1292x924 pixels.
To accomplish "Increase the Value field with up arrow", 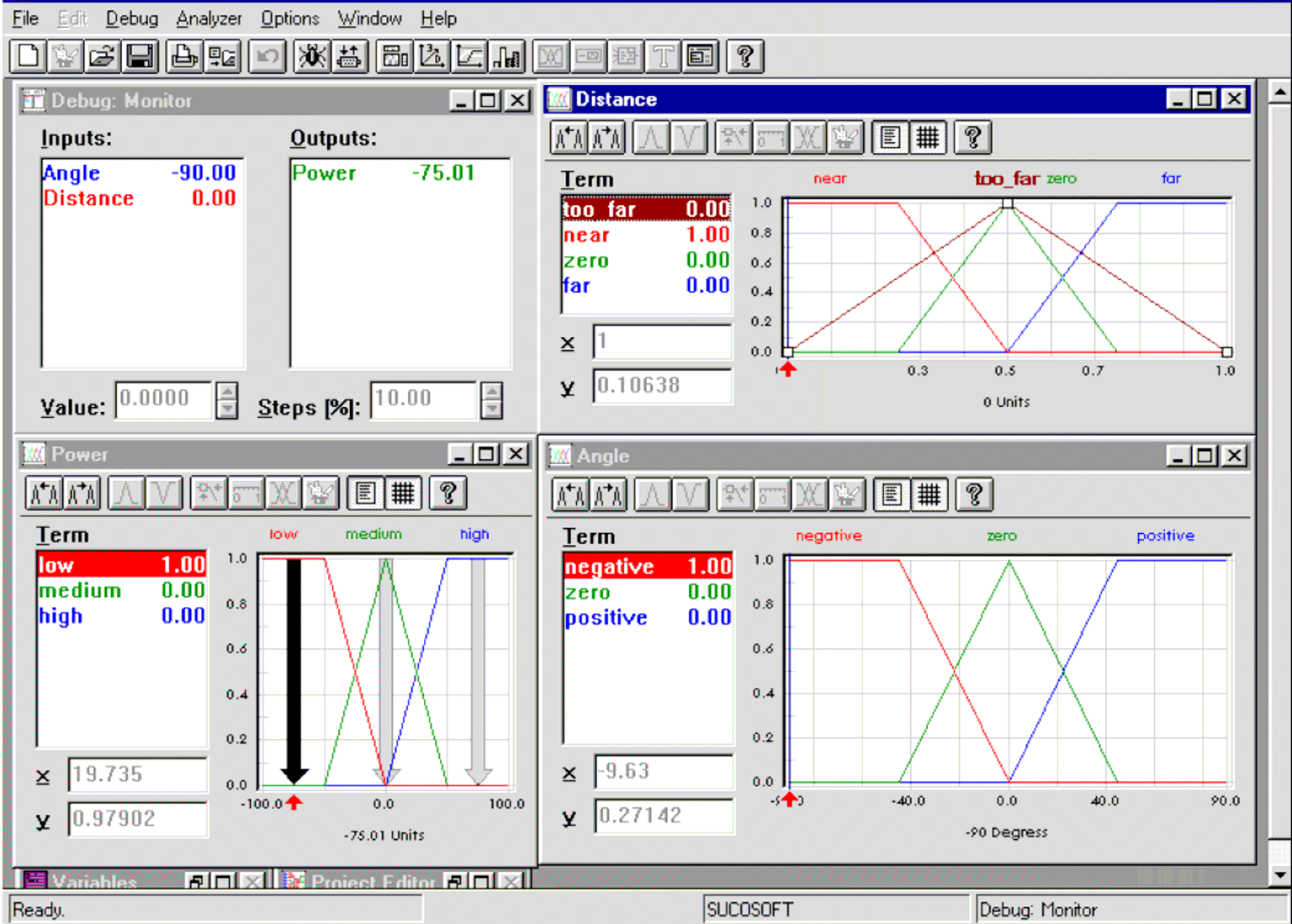I will pyautogui.click(x=227, y=391).
